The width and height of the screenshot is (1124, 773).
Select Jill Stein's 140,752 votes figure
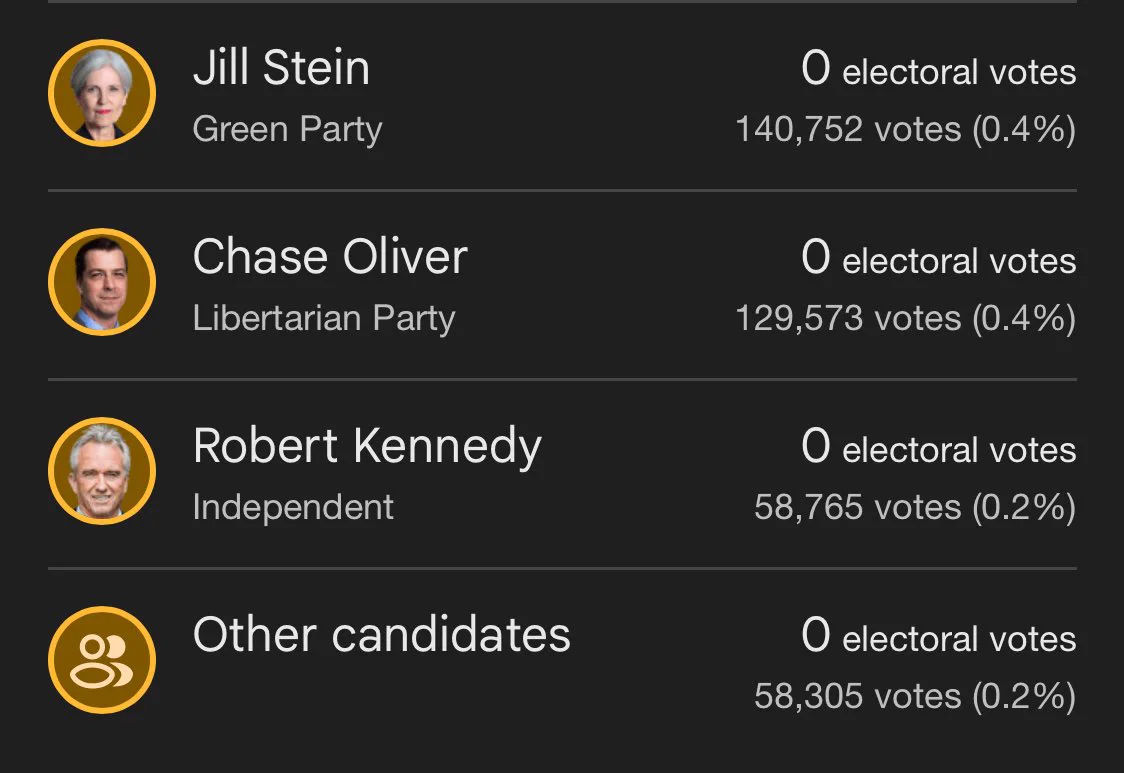(905, 130)
